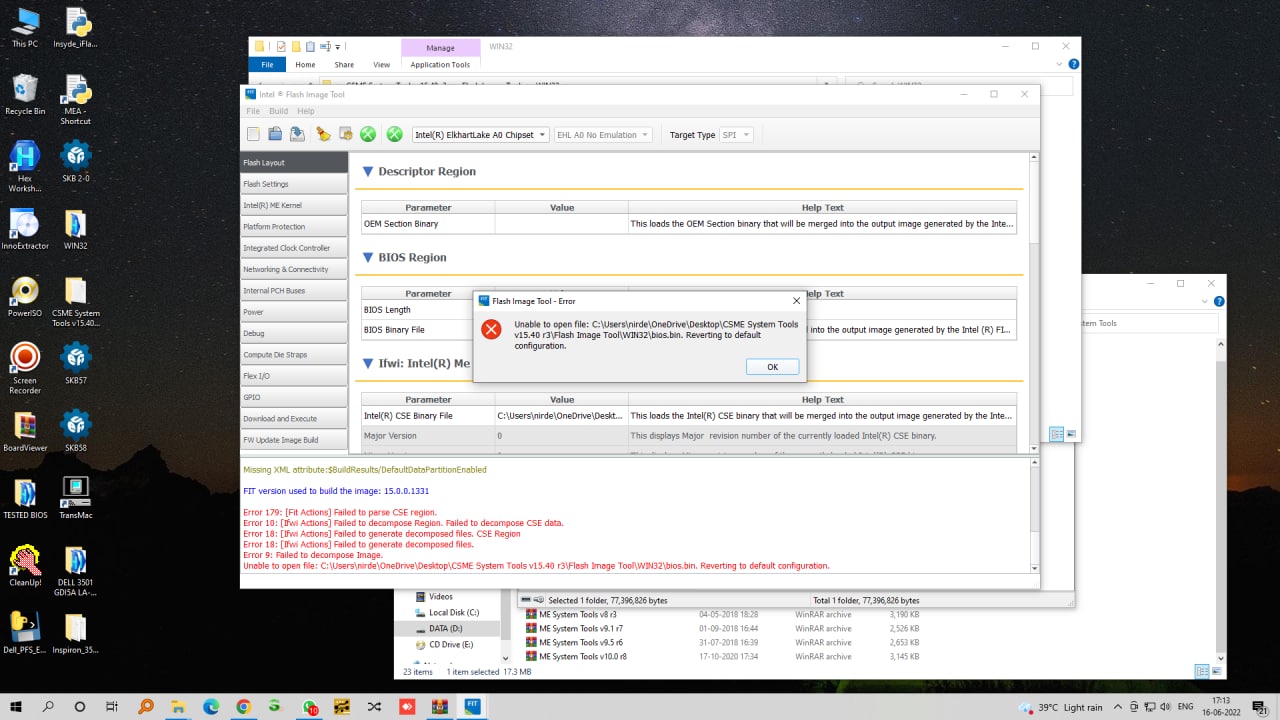Viewport: 1280px width, 720px height.
Task: Open the Target Type SPI dropdown
Action: (x=736, y=135)
